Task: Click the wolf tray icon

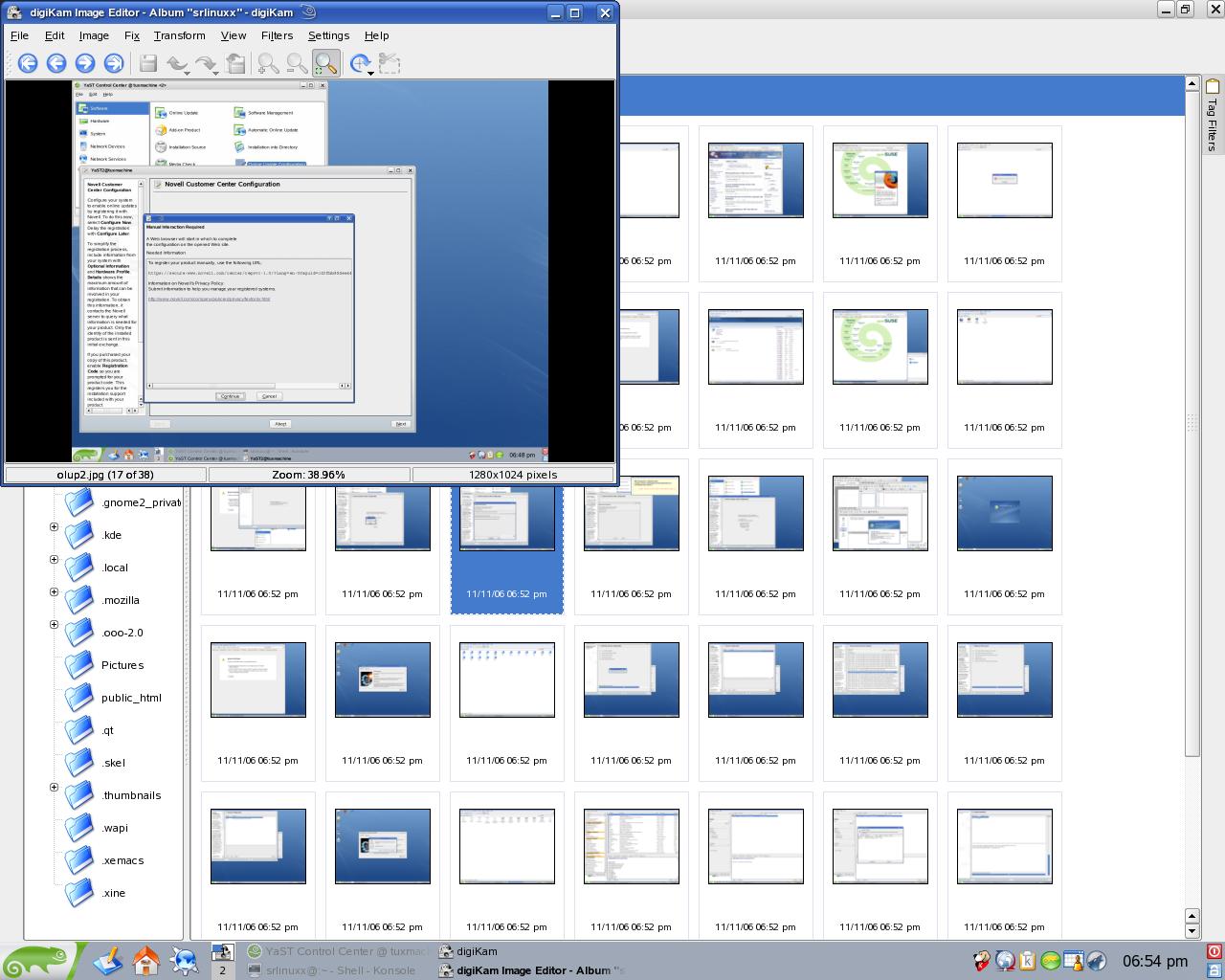Action: coord(1097,961)
